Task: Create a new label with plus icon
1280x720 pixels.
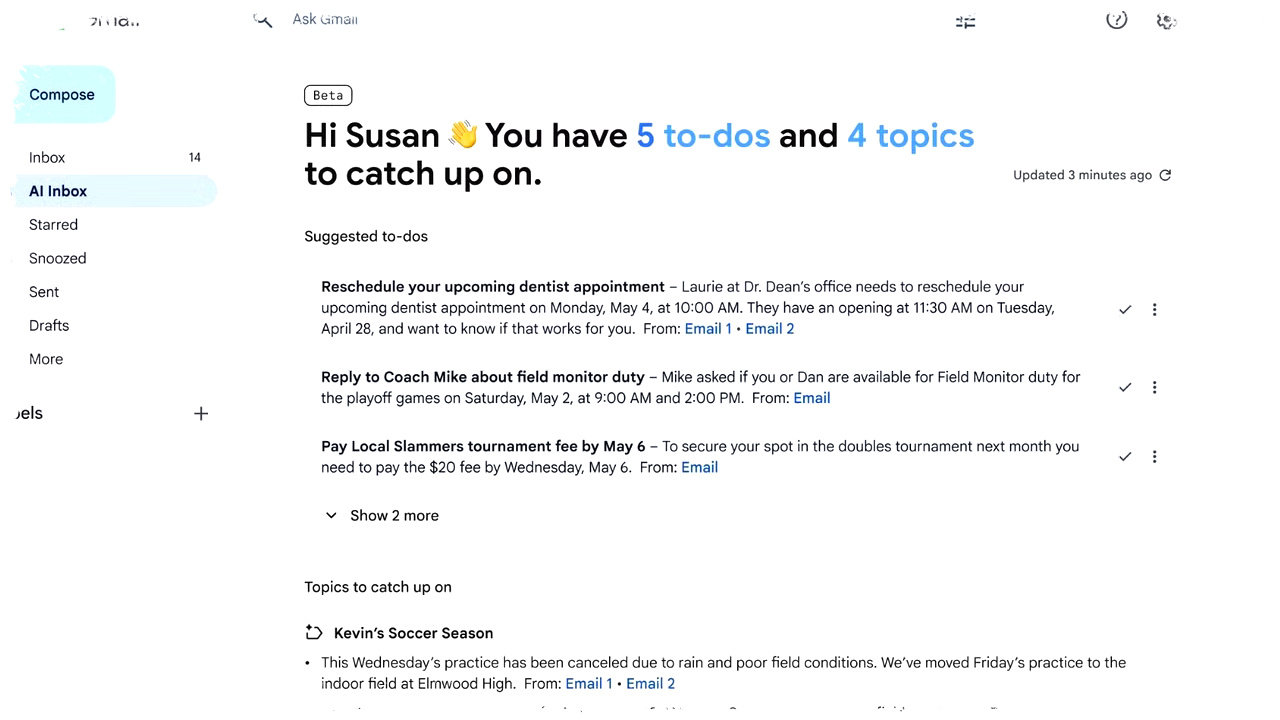Action: tap(201, 413)
